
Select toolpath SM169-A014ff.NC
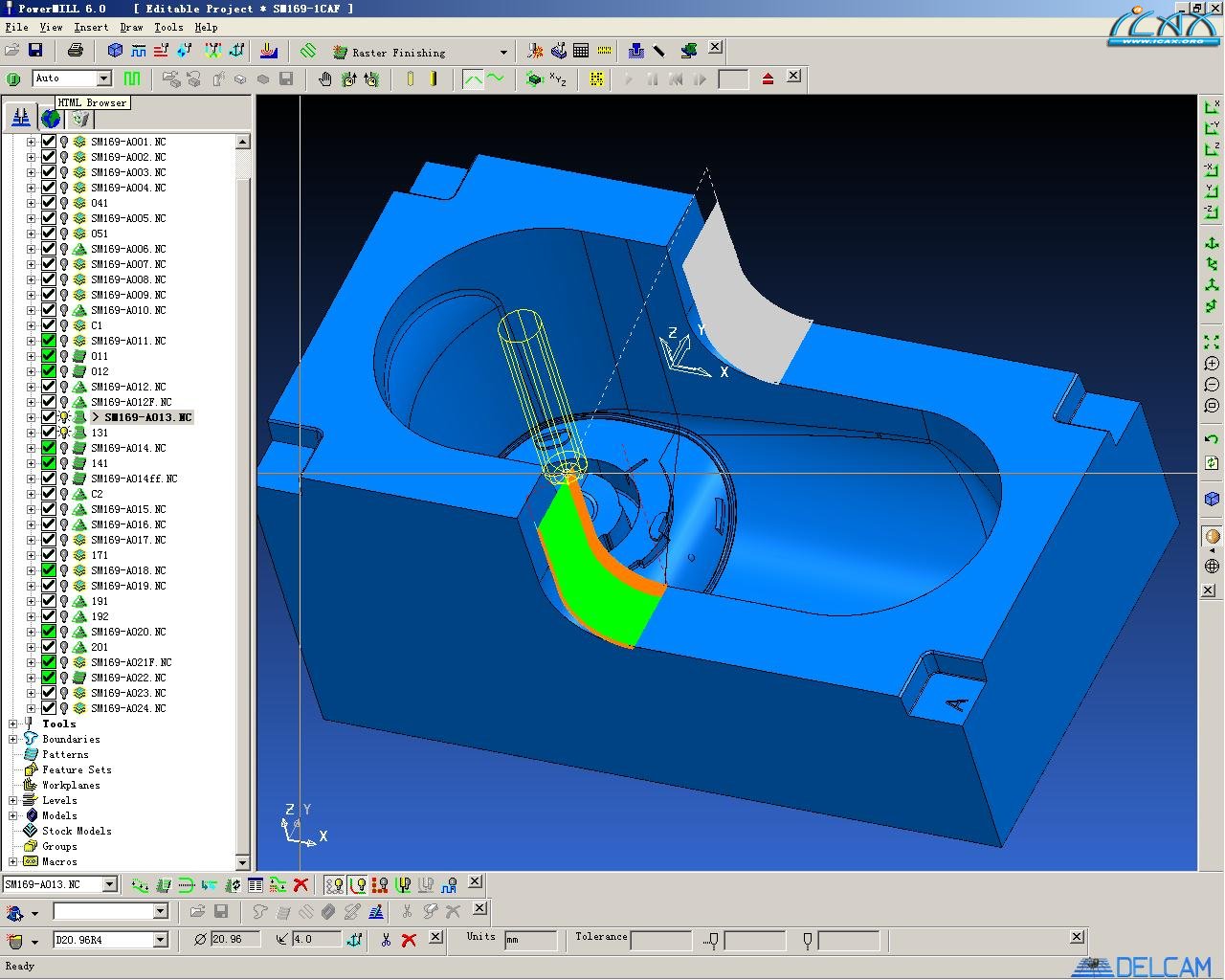point(134,479)
